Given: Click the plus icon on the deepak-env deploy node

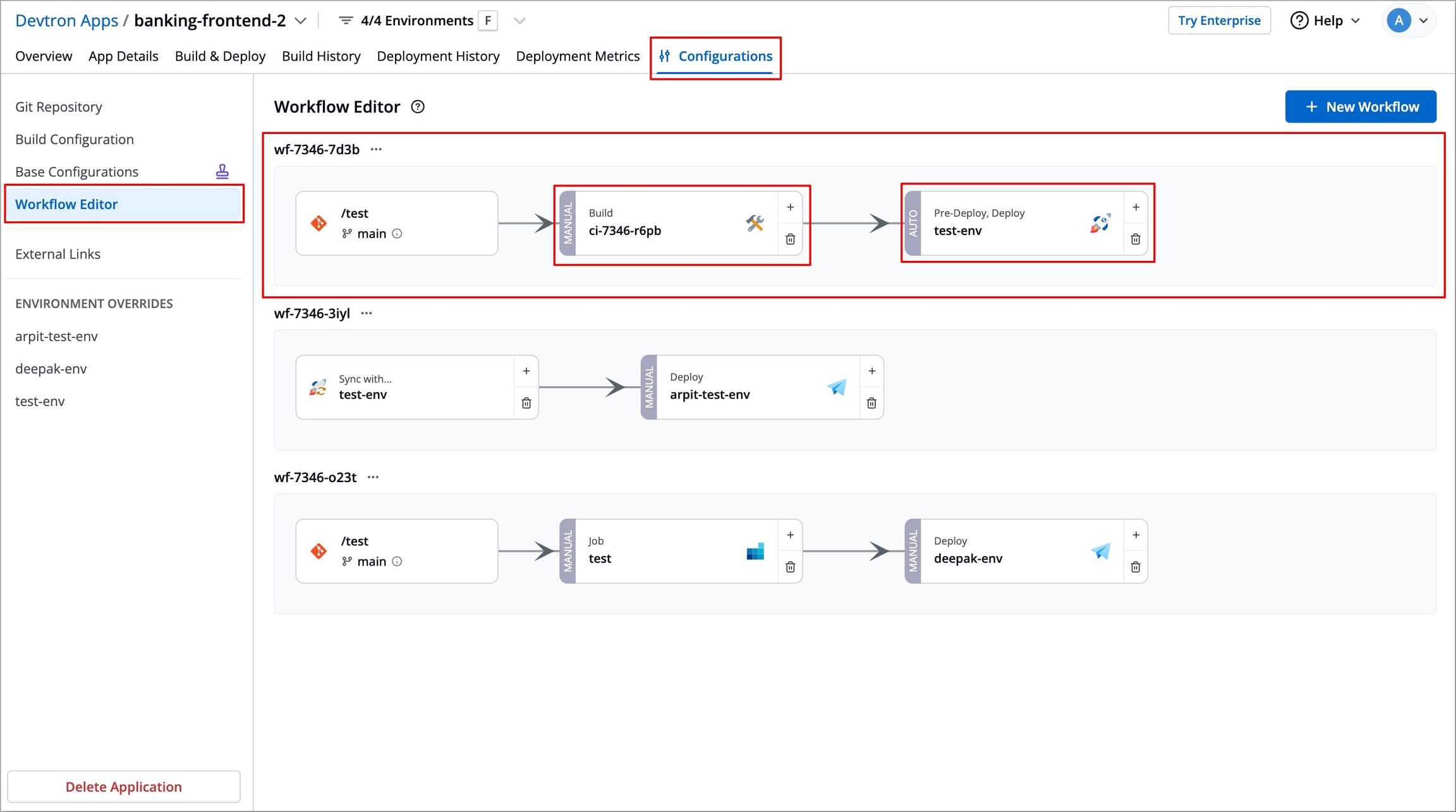Looking at the screenshot, I should point(1136,535).
